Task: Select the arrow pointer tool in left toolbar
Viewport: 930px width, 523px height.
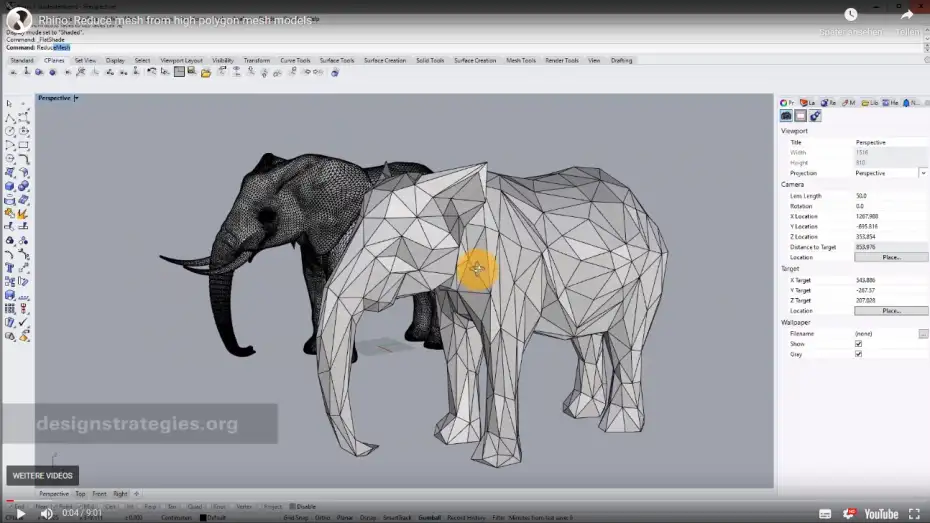Action: tap(9, 104)
